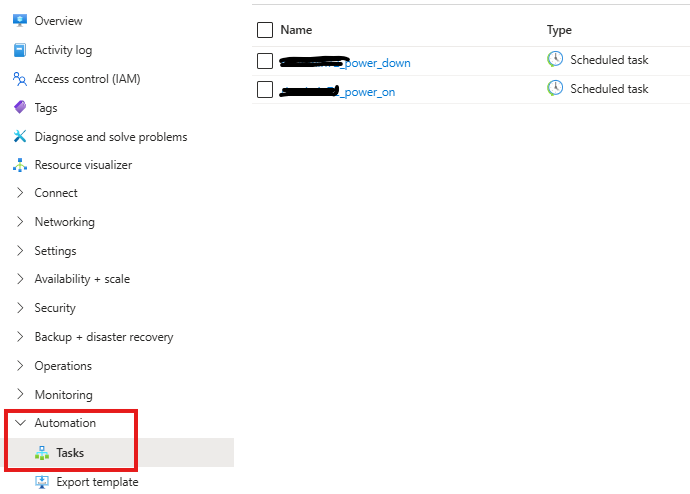Click the Networking label
Viewport: 690px width, 494px height.
point(65,222)
